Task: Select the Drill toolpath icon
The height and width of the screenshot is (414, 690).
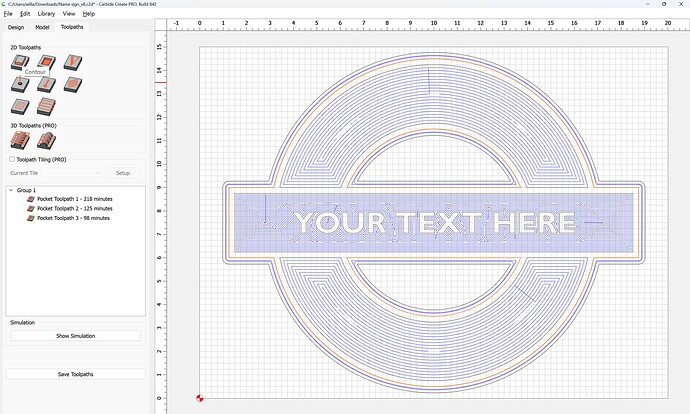Action: [x=19, y=85]
